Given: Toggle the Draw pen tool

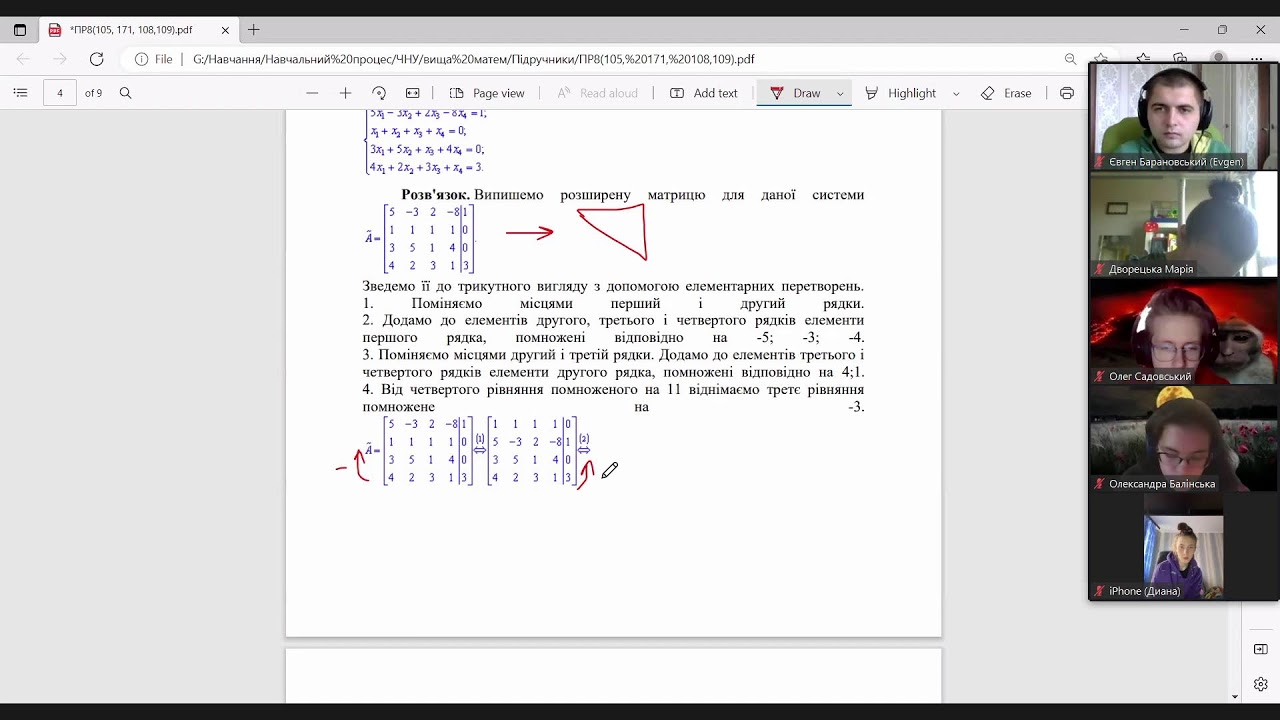Looking at the screenshot, I should [796, 93].
